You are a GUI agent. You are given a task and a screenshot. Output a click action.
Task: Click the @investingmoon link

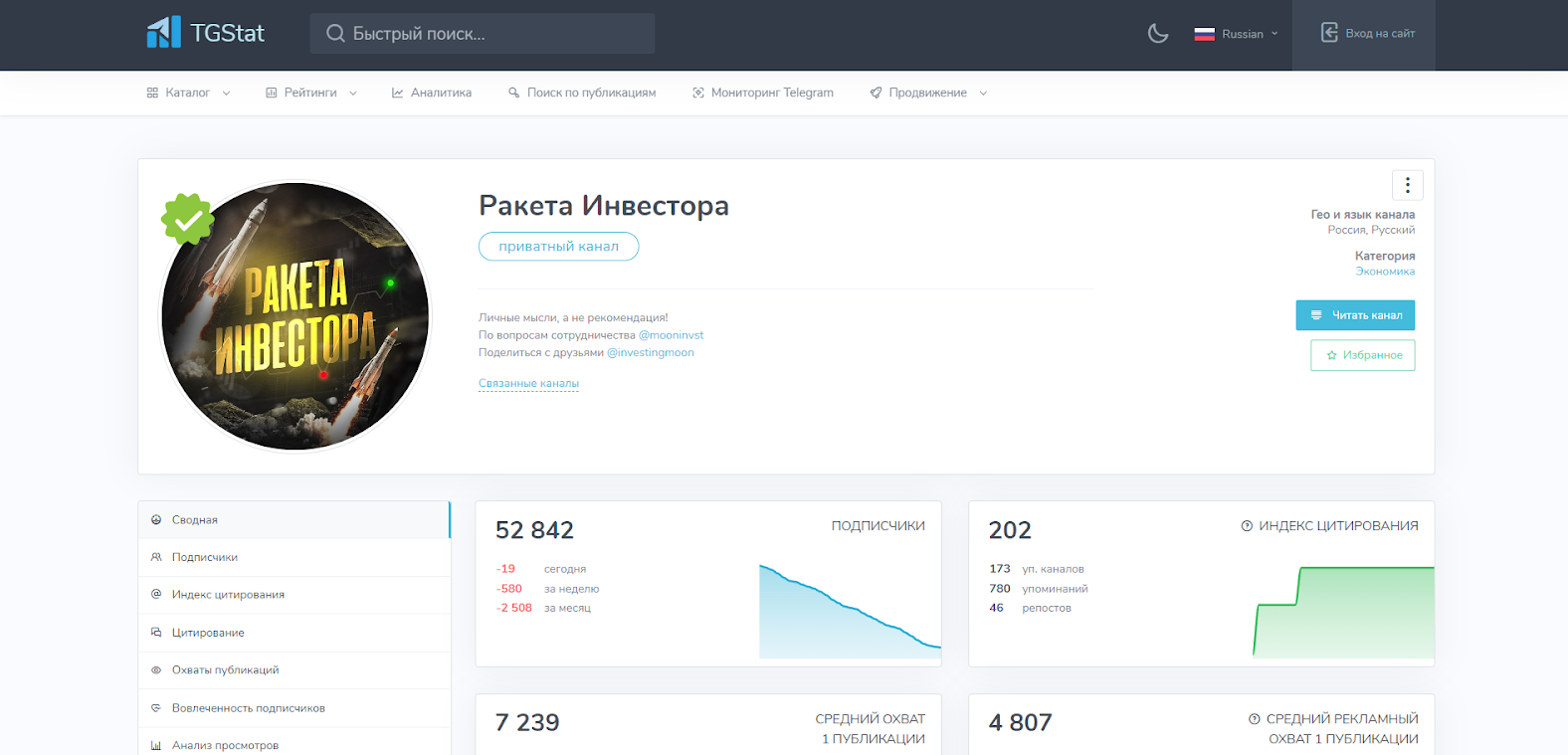(x=651, y=352)
